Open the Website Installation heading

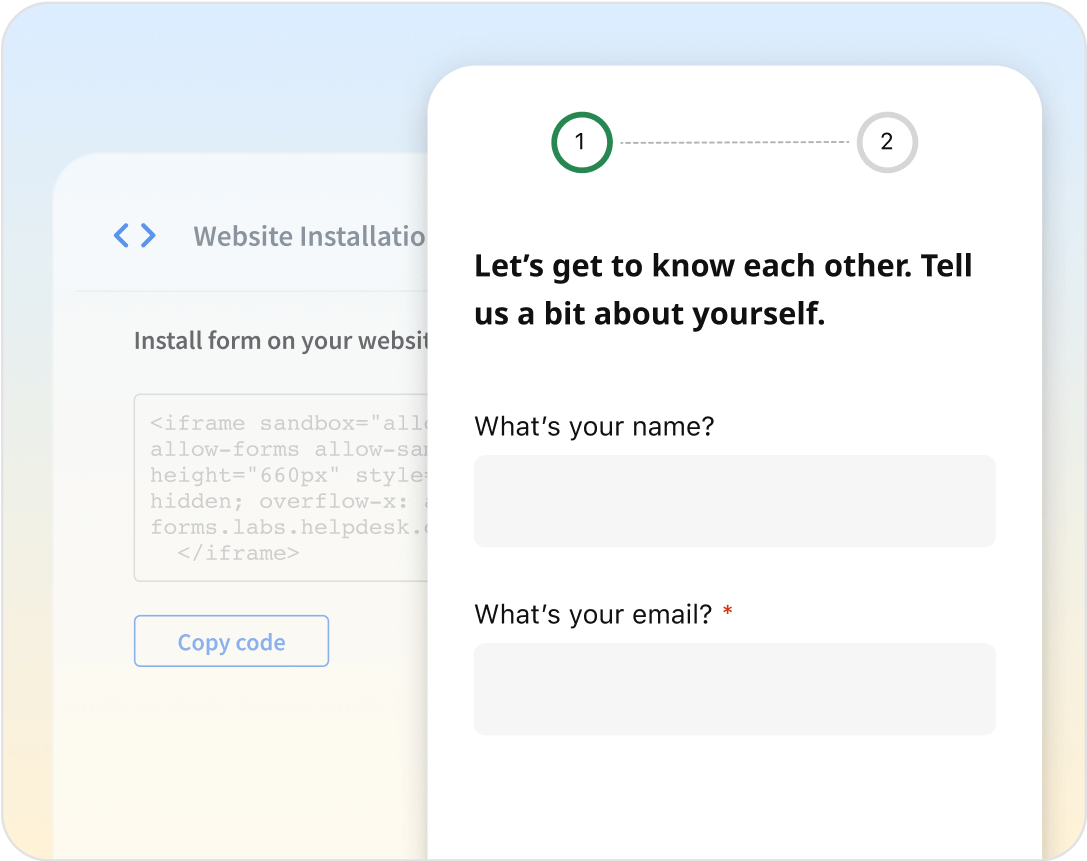click(x=309, y=236)
